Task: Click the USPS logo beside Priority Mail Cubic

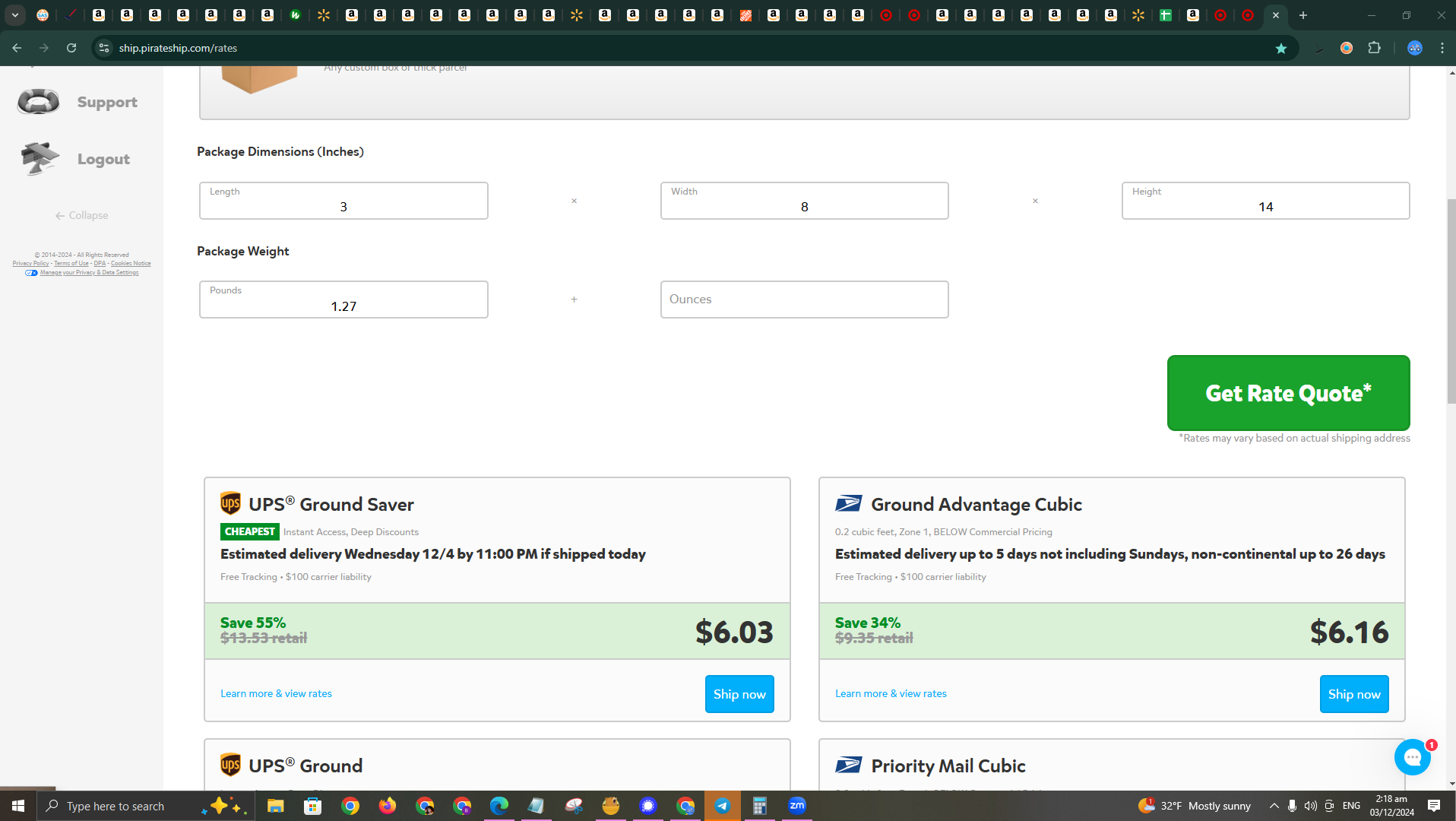Action: tap(848, 765)
